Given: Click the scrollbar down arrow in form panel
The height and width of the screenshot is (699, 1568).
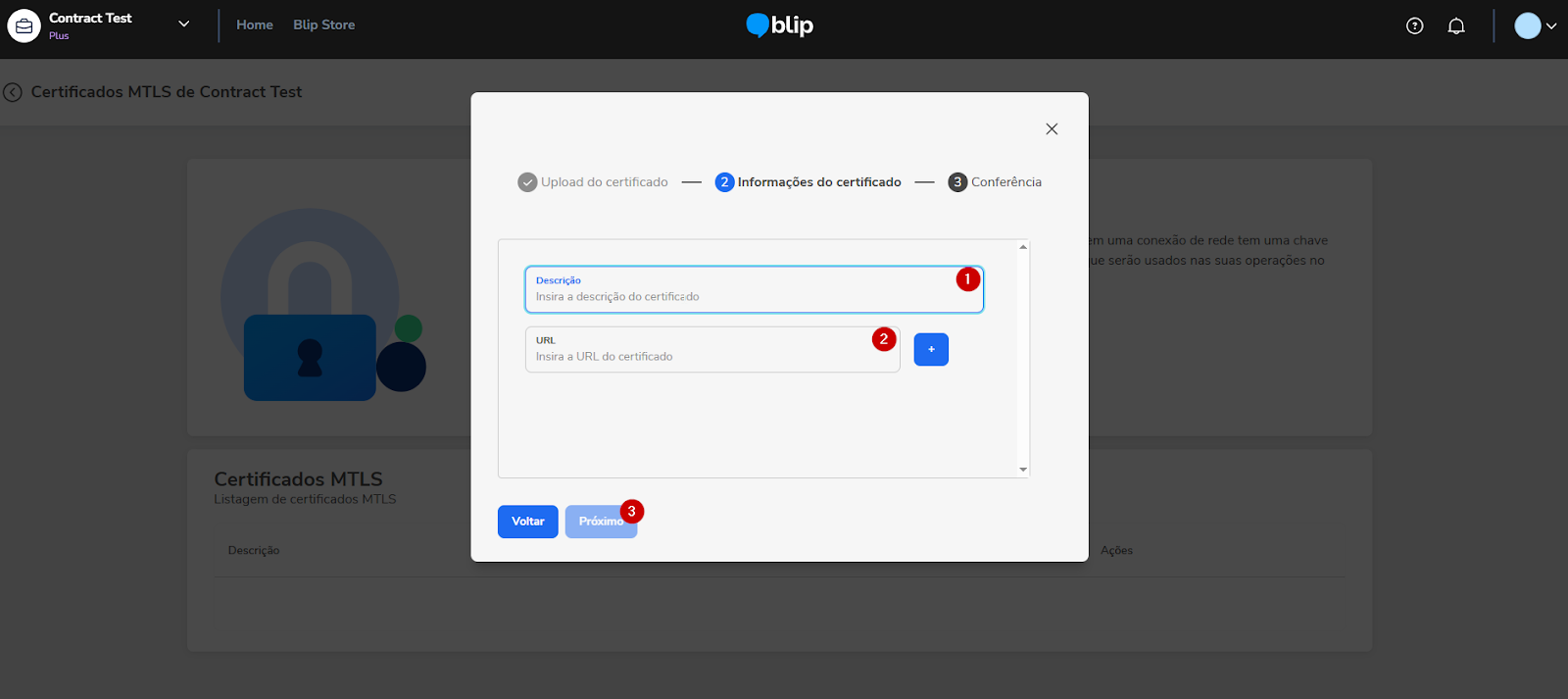Looking at the screenshot, I should (1023, 470).
